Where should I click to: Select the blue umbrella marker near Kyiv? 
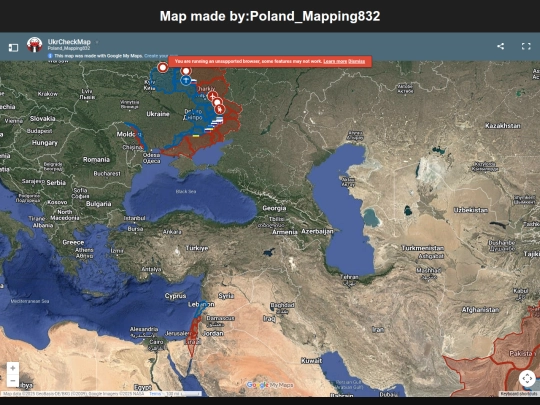point(186,81)
